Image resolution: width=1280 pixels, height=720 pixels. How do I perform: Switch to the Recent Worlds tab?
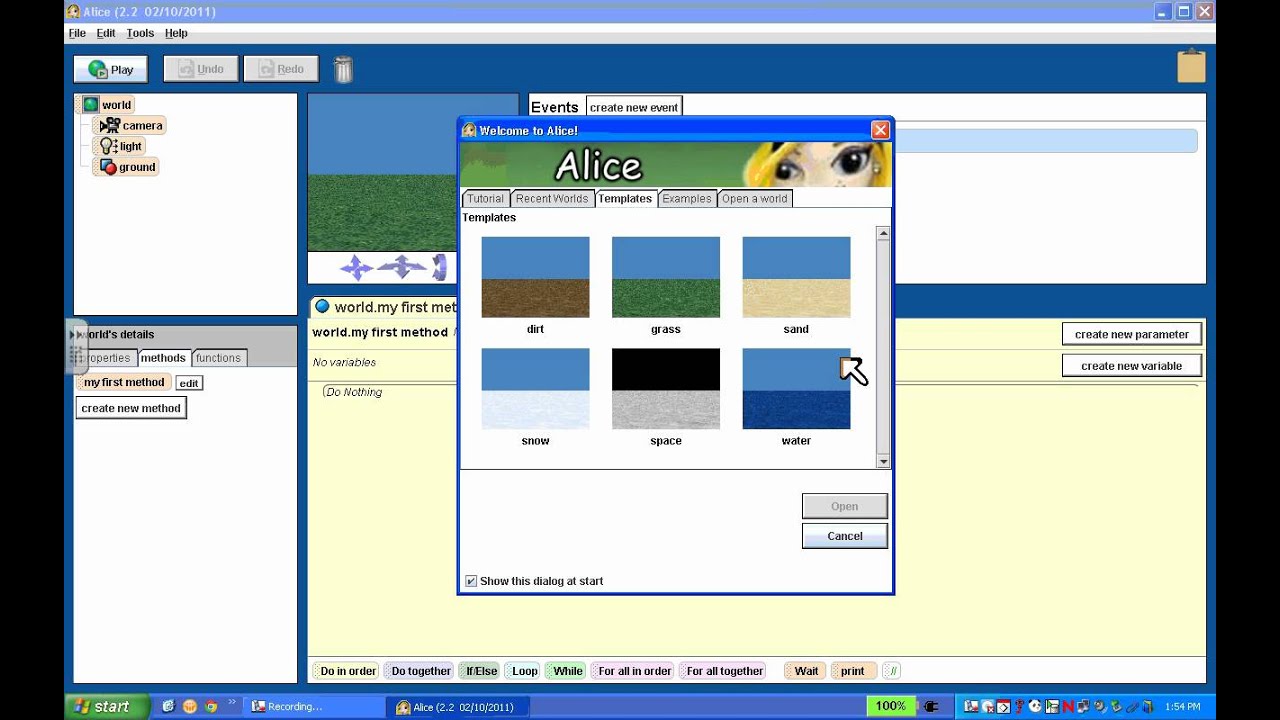(552, 198)
